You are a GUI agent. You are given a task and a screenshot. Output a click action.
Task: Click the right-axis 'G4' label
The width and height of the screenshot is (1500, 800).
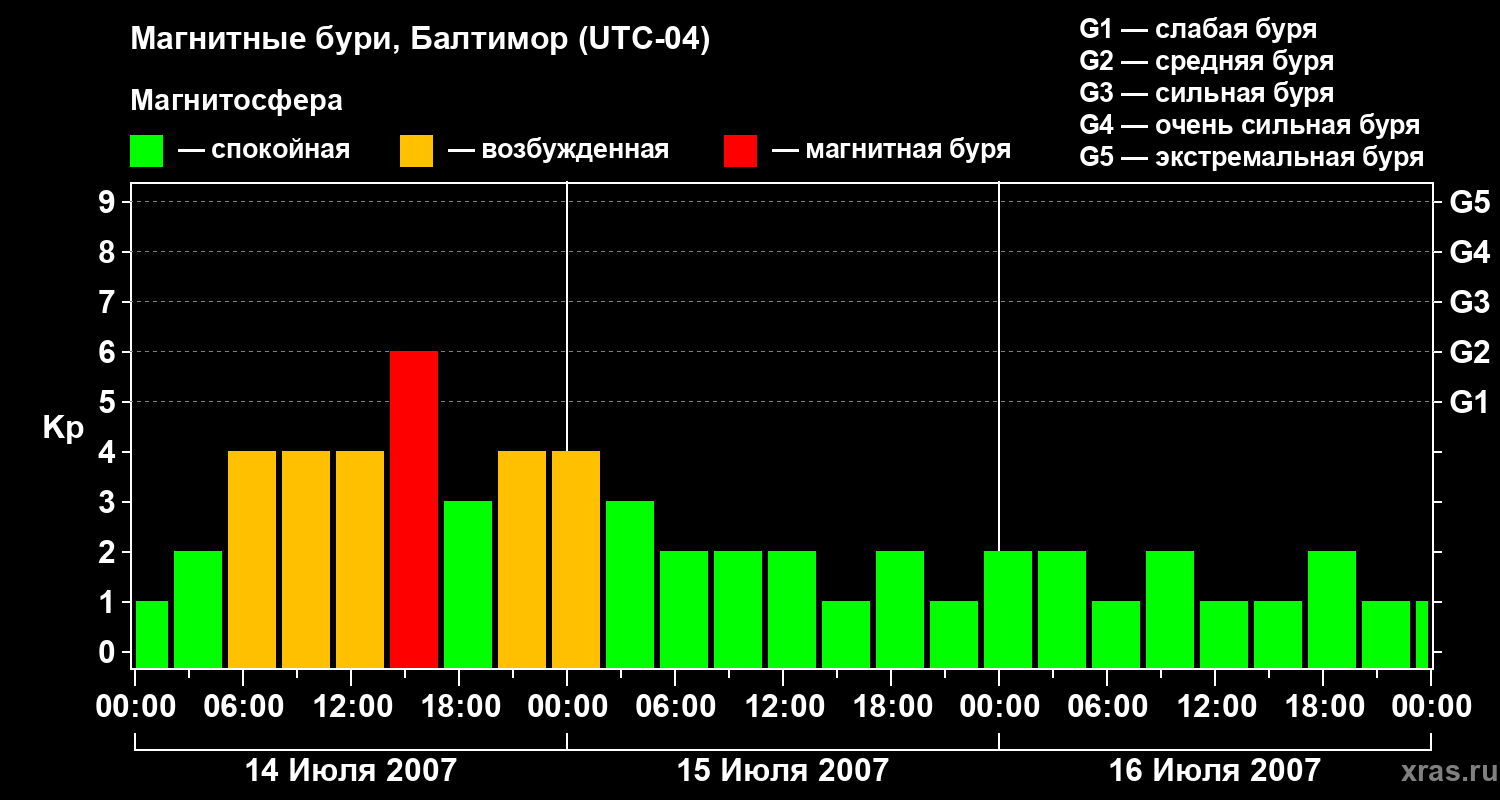click(x=1469, y=252)
